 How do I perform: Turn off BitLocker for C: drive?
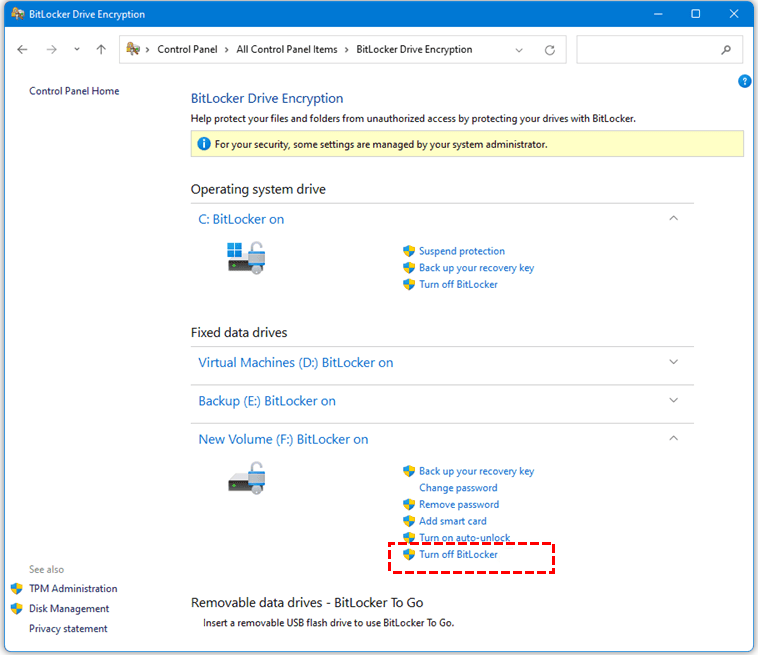[x=458, y=284]
